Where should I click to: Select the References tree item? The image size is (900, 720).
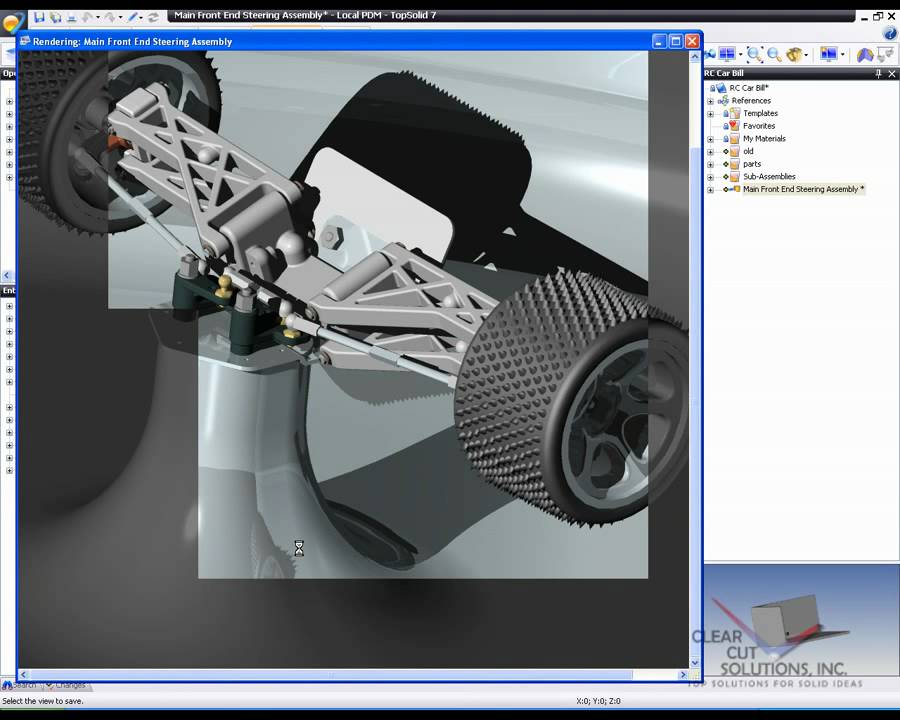point(751,100)
